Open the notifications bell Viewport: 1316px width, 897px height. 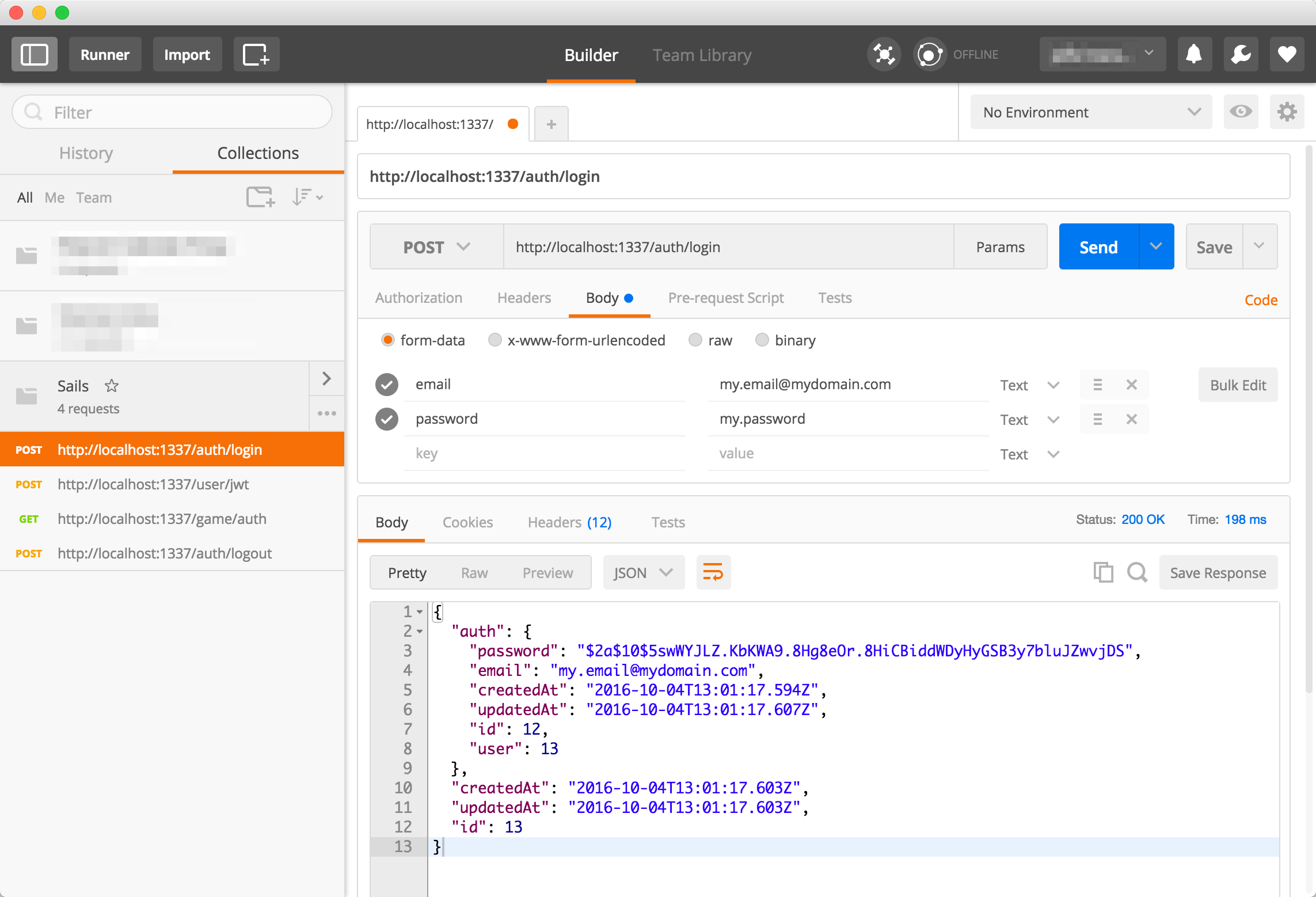click(x=1195, y=55)
